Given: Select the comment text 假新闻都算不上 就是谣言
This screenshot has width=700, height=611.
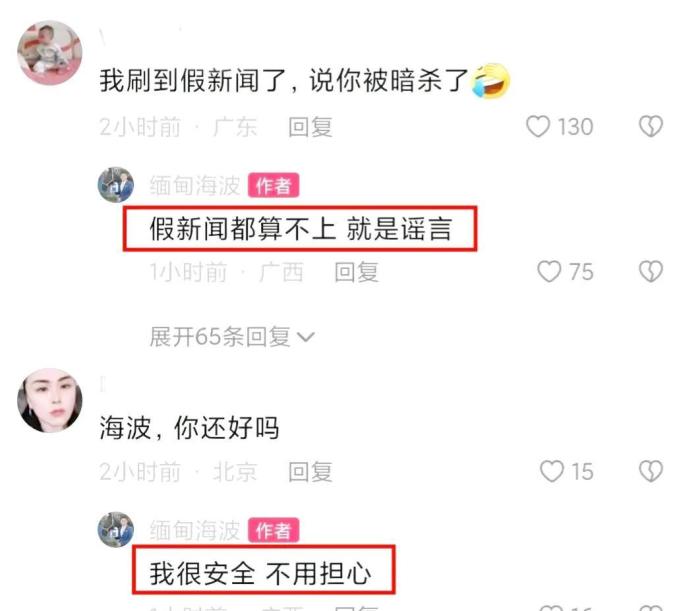Looking at the screenshot, I should coord(301,229).
